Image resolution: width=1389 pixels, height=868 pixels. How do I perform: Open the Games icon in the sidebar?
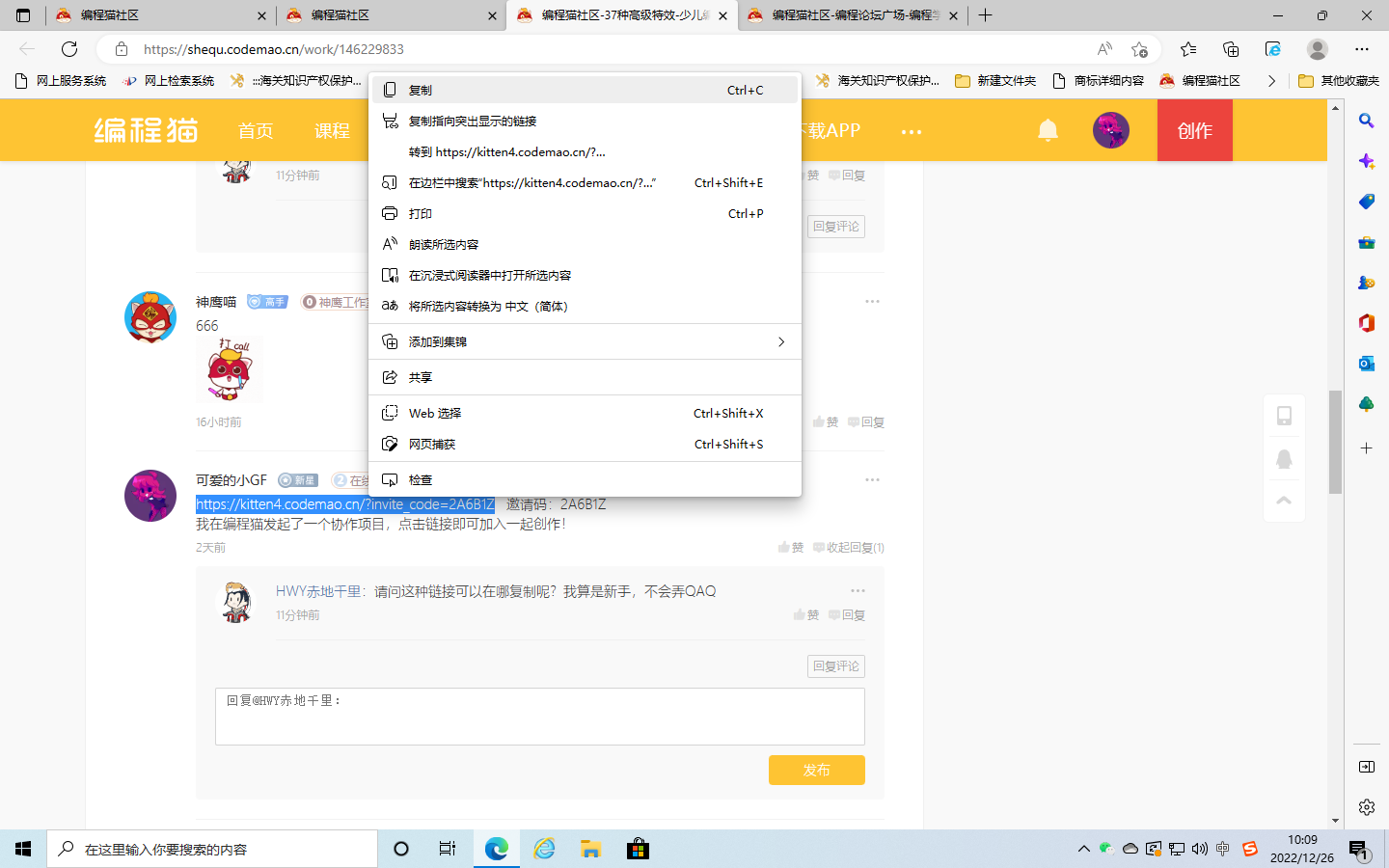tap(1367, 283)
